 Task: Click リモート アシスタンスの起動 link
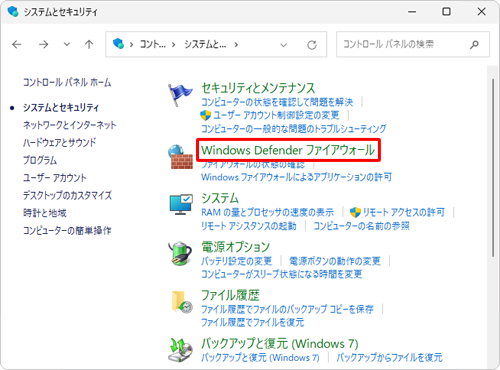point(249,226)
